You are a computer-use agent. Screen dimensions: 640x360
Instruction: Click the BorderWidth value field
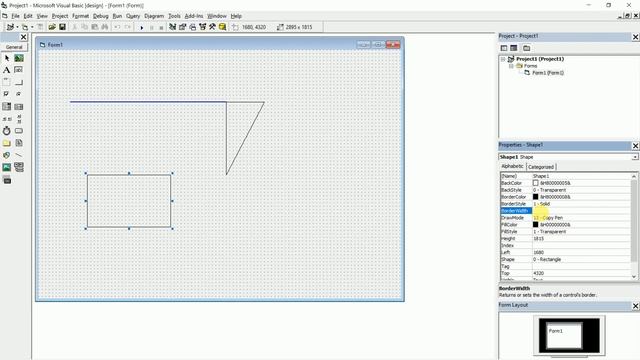[581, 211]
